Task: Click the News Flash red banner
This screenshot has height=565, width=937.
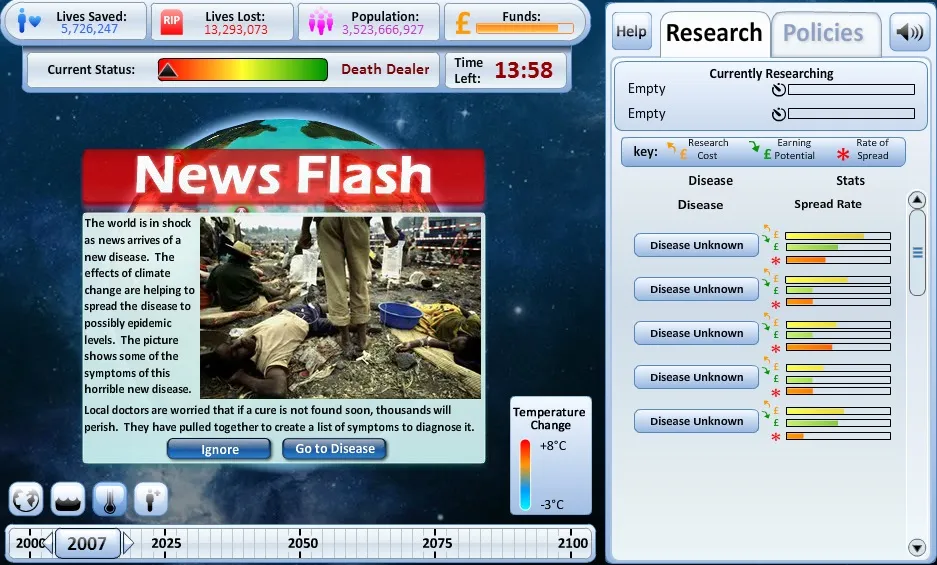Action: [283, 176]
